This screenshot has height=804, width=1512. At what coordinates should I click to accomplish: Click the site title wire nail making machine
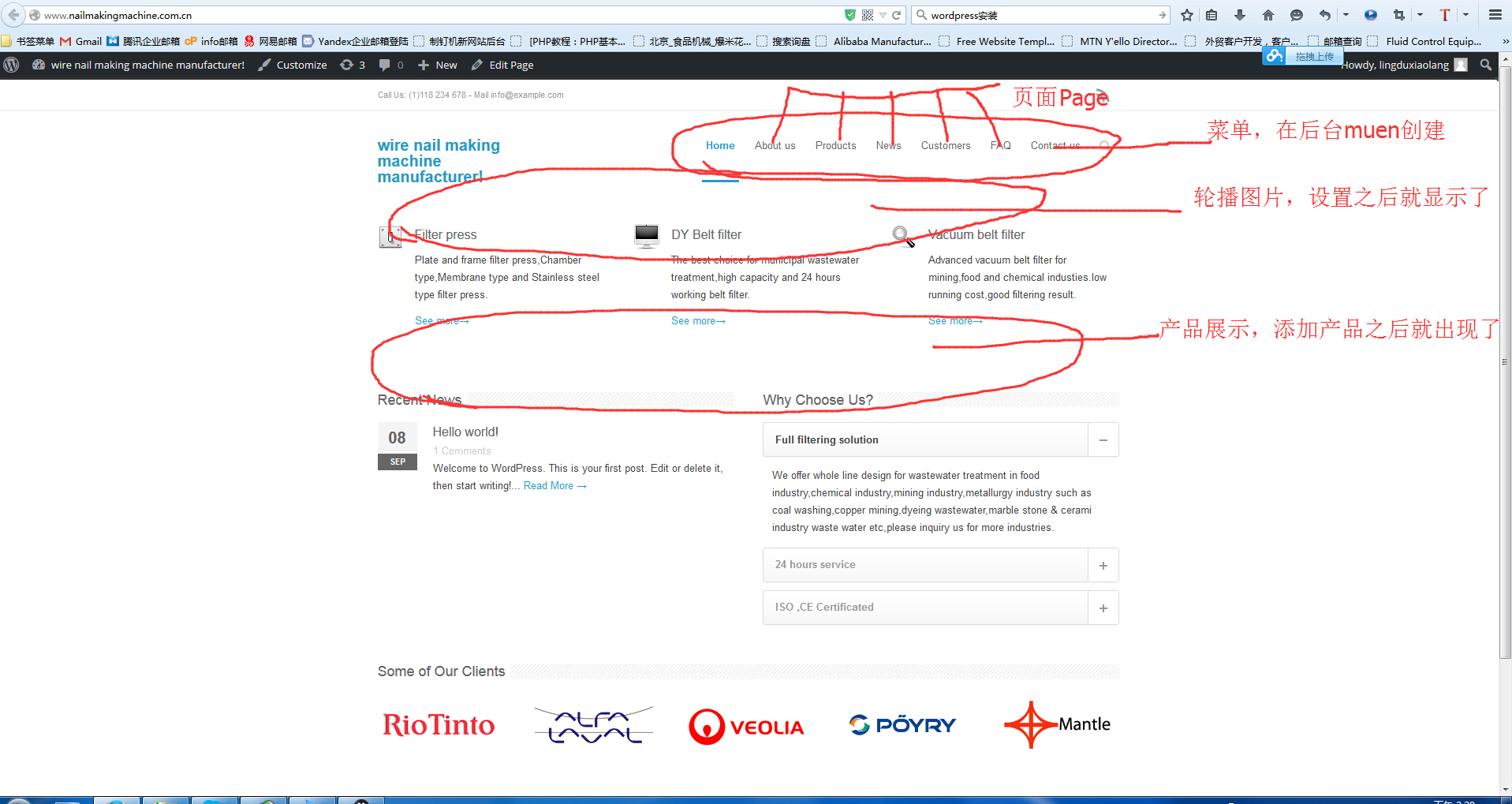[x=439, y=161]
